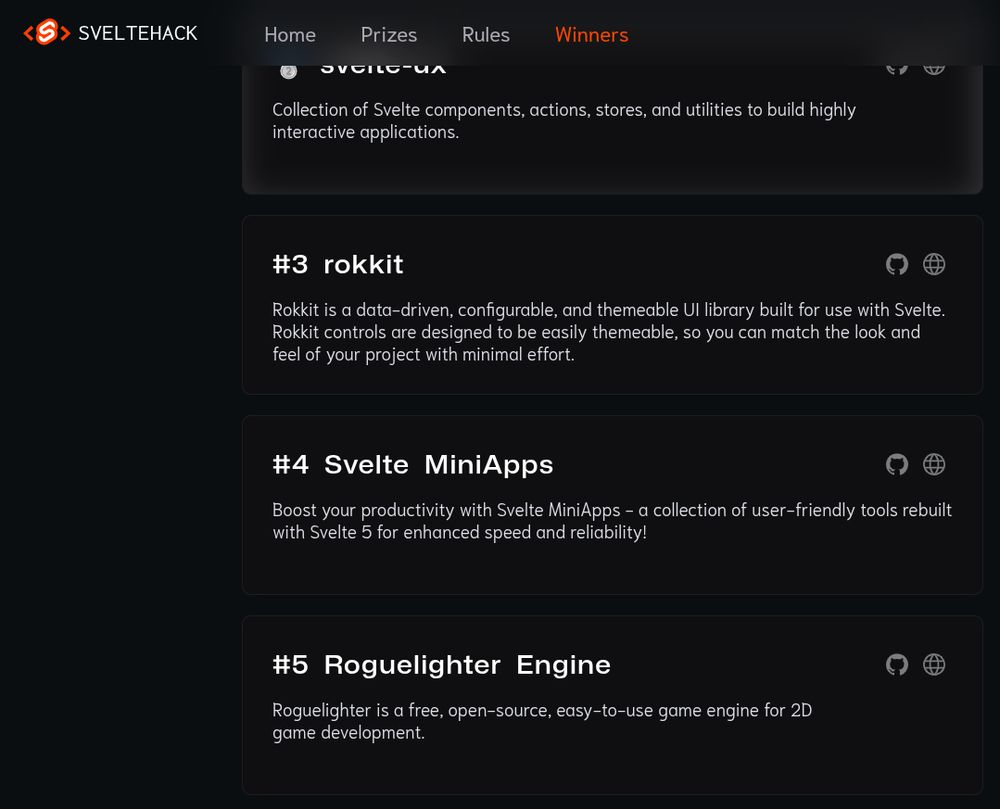Click the Svelte MiniApps description text
This screenshot has height=809, width=1000.
point(612,521)
